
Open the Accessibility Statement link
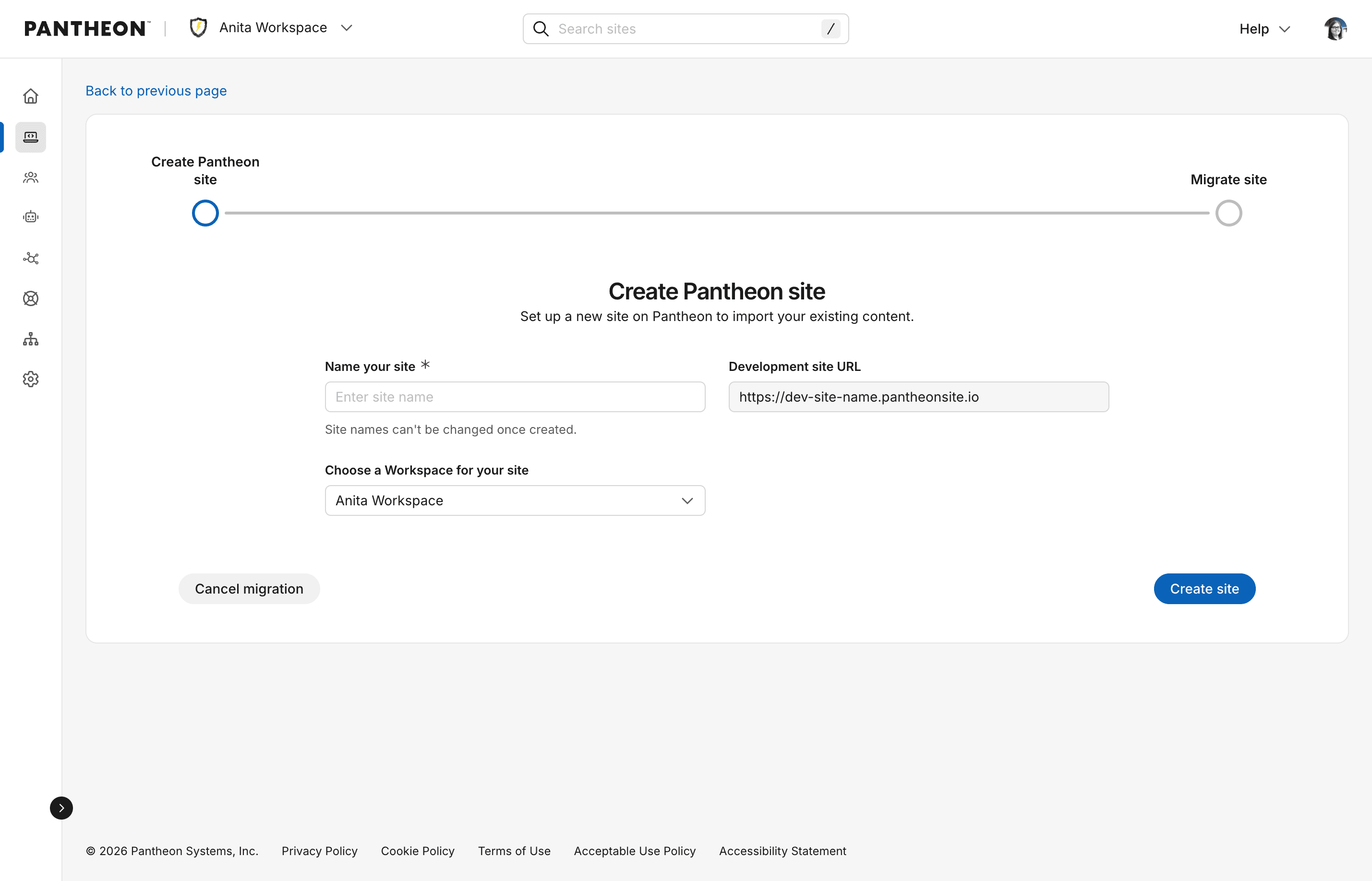782,851
